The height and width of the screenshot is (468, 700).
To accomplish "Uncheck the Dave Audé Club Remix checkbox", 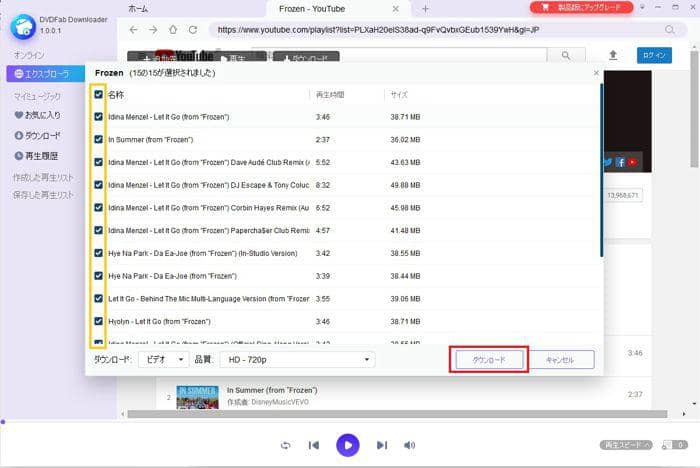I will pyautogui.click(x=99, y=163).
